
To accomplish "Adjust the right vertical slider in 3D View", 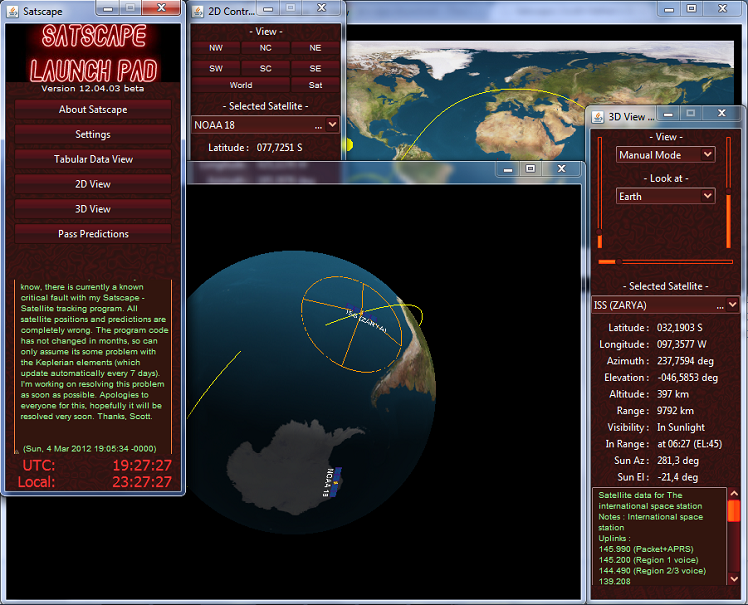I will coord(728,192).
